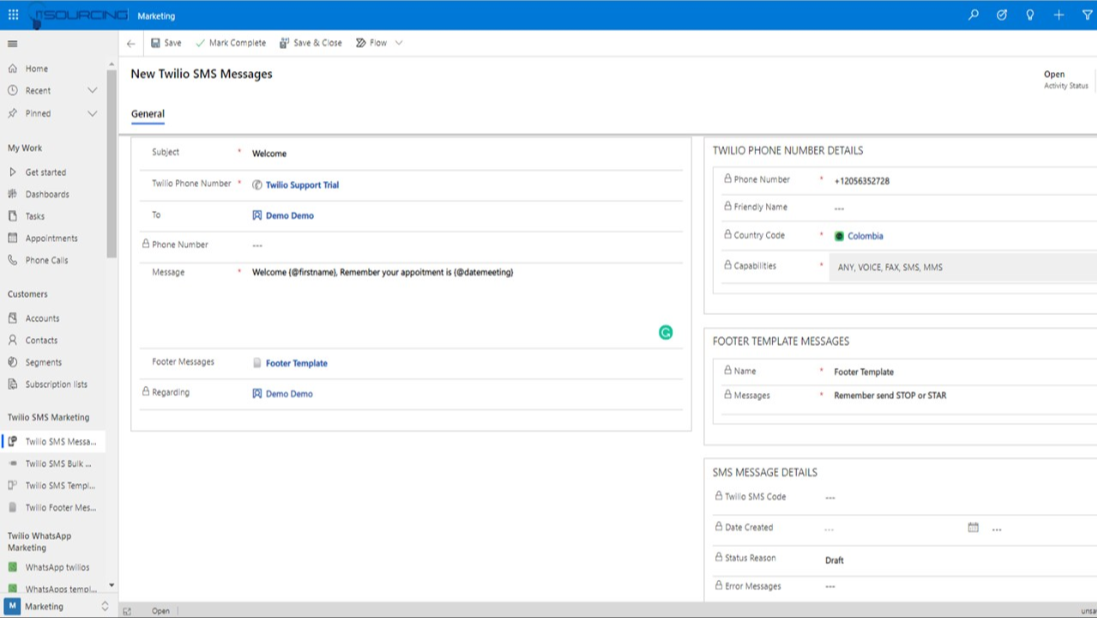This screenshot has width=1097, height=618.
Task: Open Twilio SMS Bulk in sidebar
Action: (x=53, y=463)
